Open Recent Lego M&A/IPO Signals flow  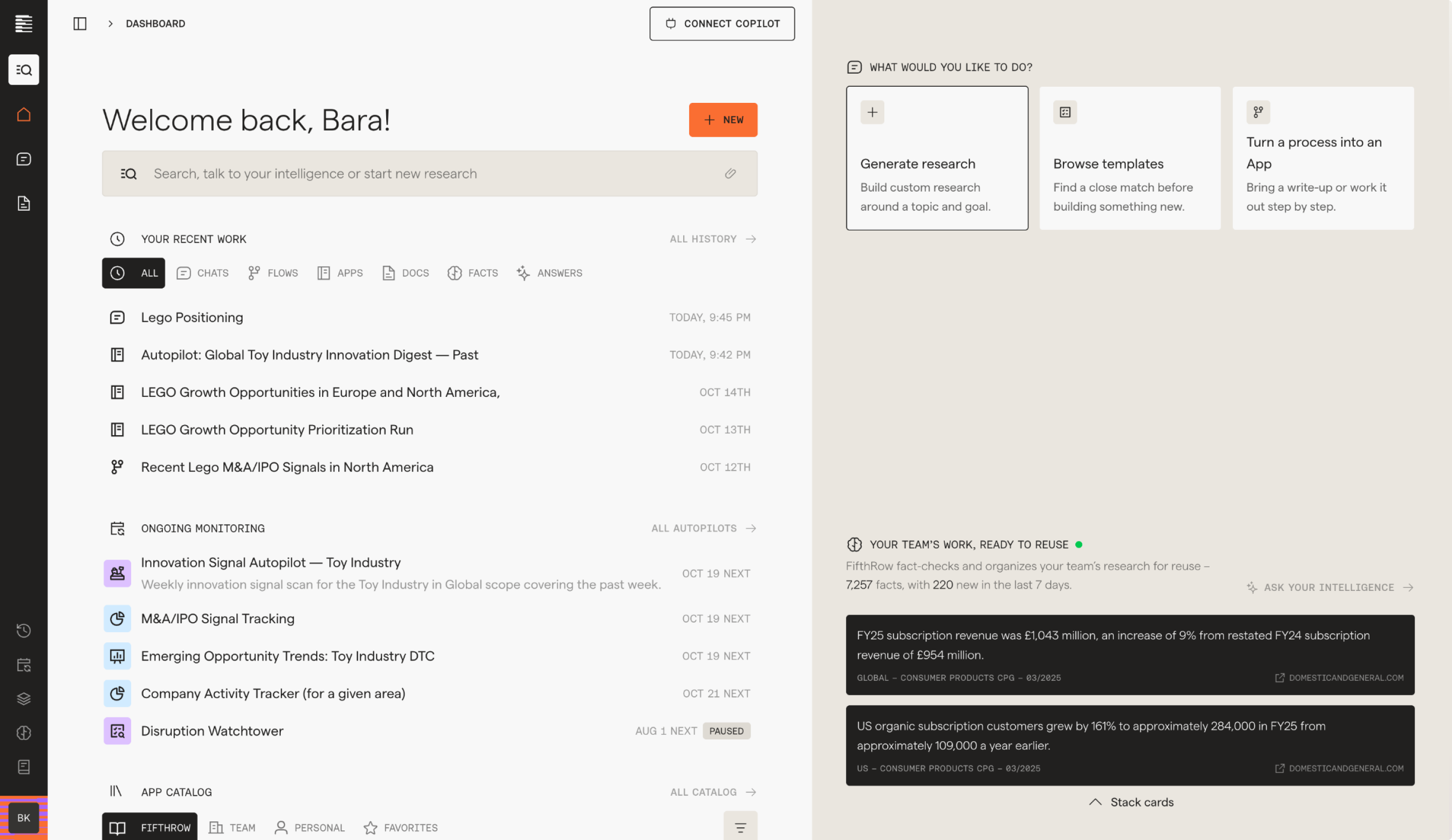click(430, 467)
